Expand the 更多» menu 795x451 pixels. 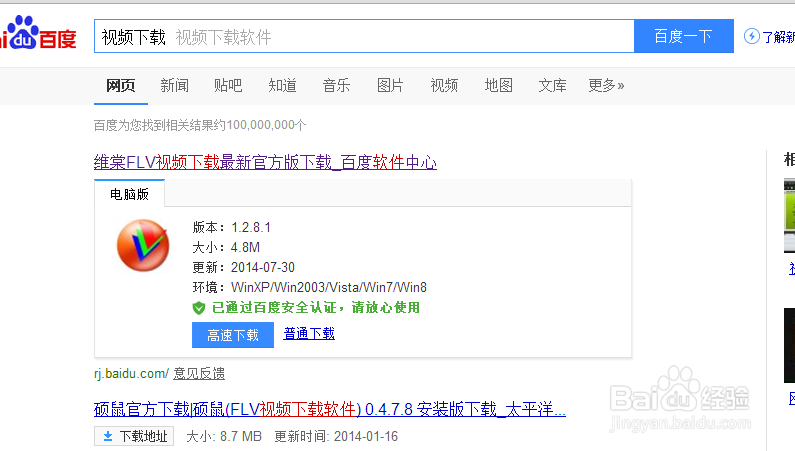[606, 85]
